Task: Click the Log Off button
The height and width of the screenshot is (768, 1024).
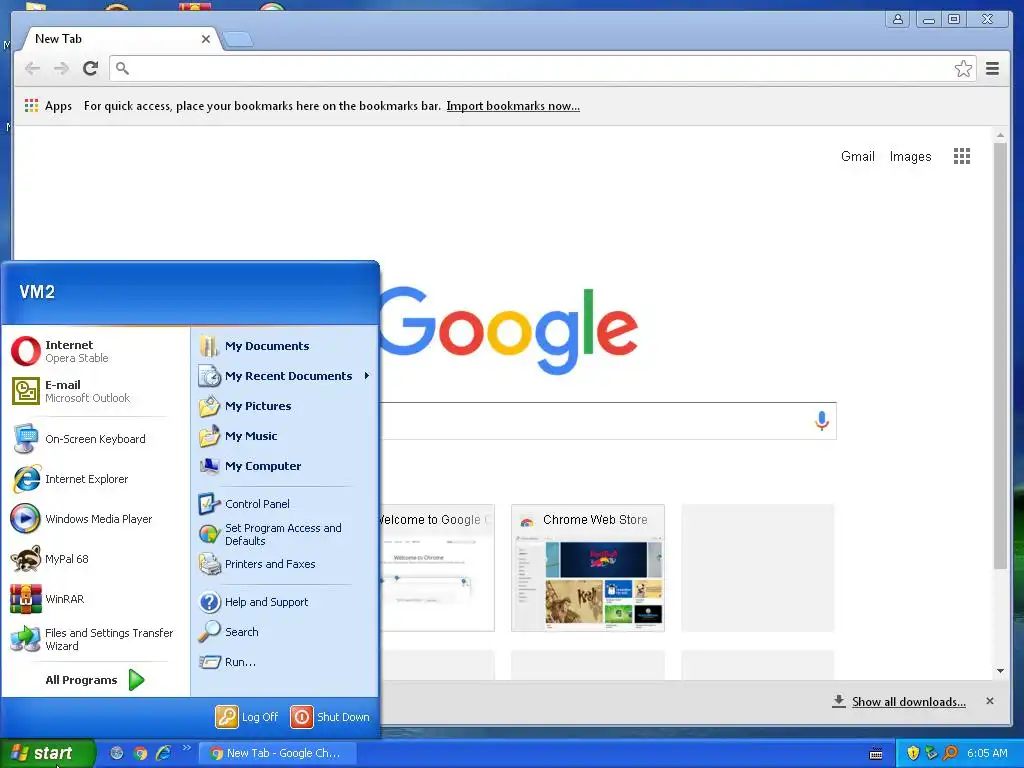Action: 247,717
